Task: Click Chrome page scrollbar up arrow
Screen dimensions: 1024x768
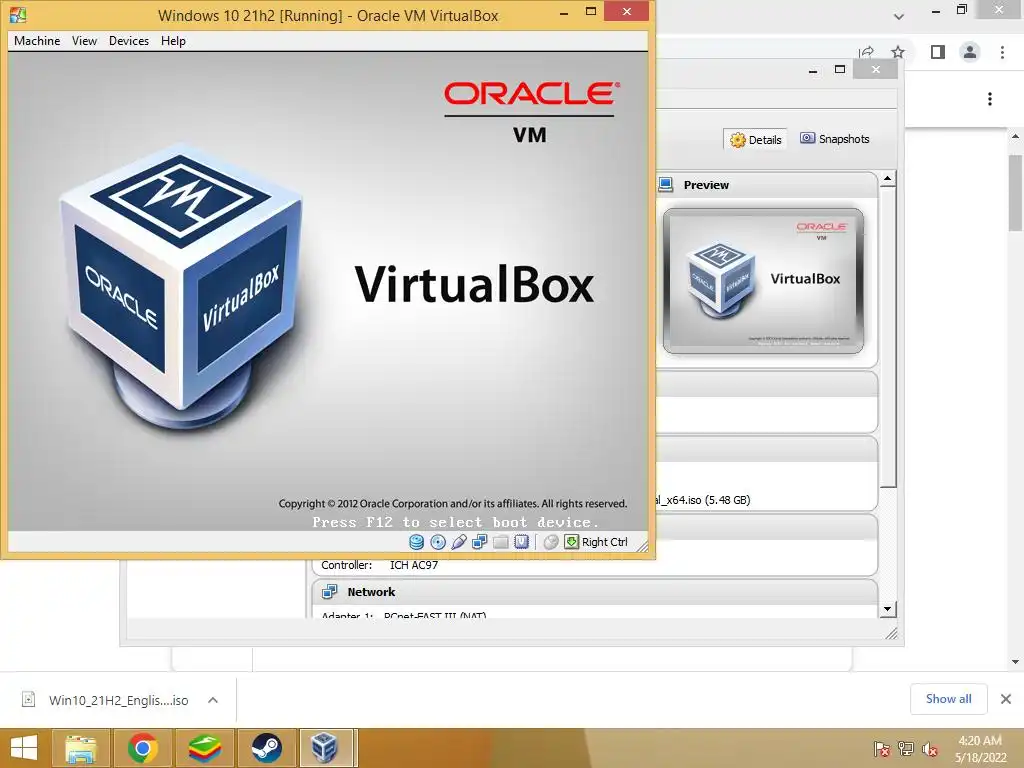Action: click(1016, 136)
